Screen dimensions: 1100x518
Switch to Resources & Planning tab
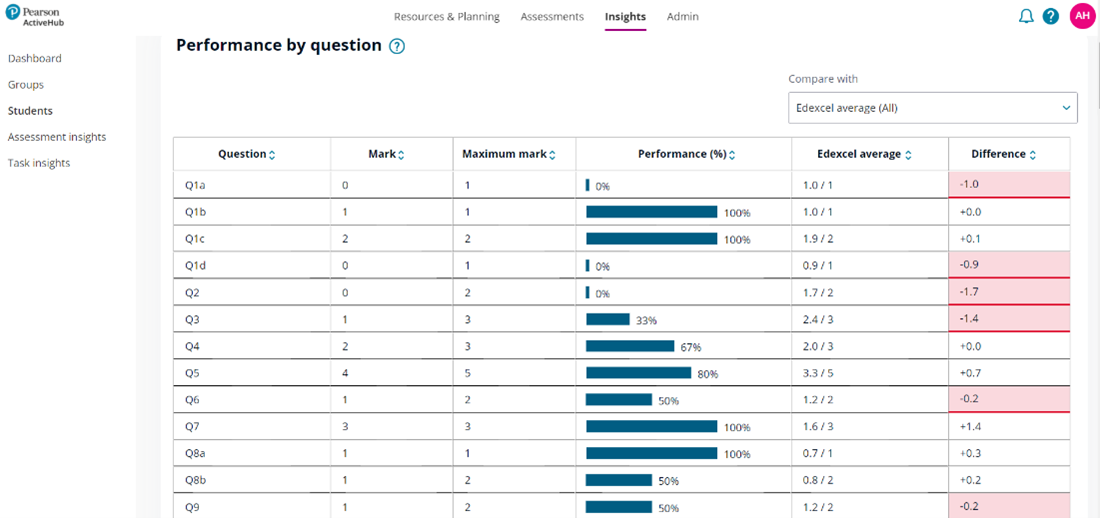click(446, 17)
